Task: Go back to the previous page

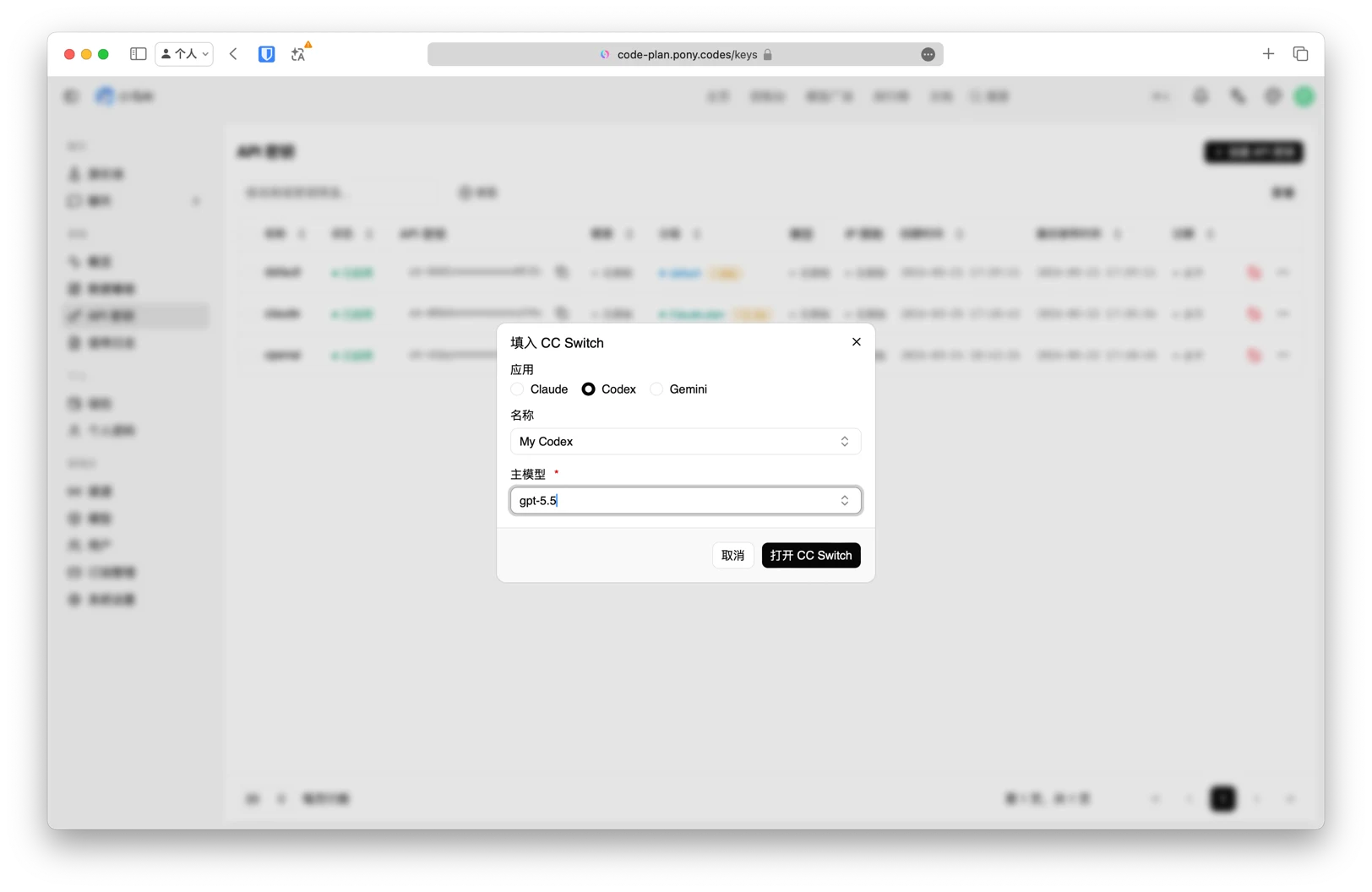Action: (234, 54)
